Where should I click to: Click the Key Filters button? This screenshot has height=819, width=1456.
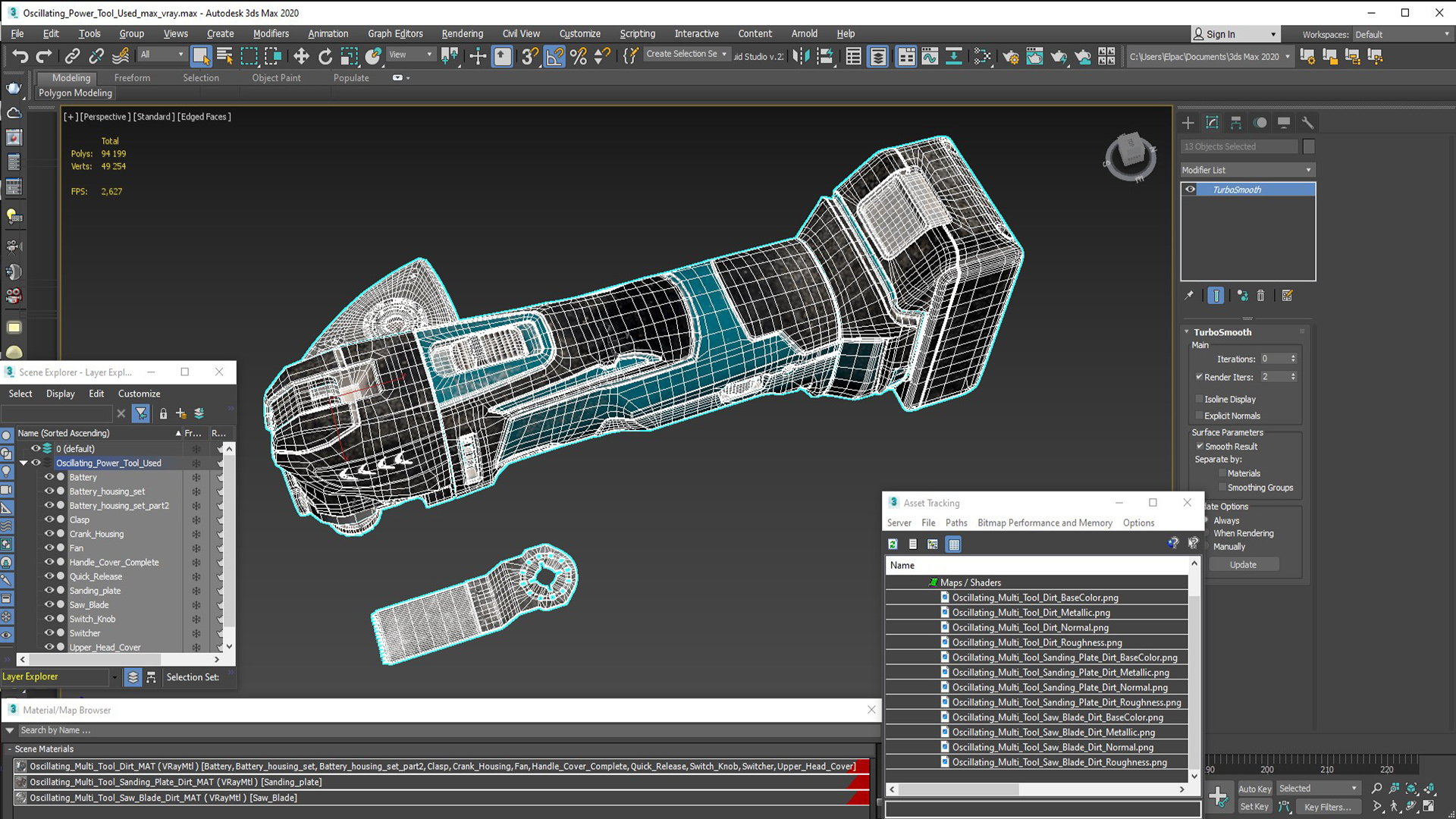pyautogui.click(x=1327, y=807)
